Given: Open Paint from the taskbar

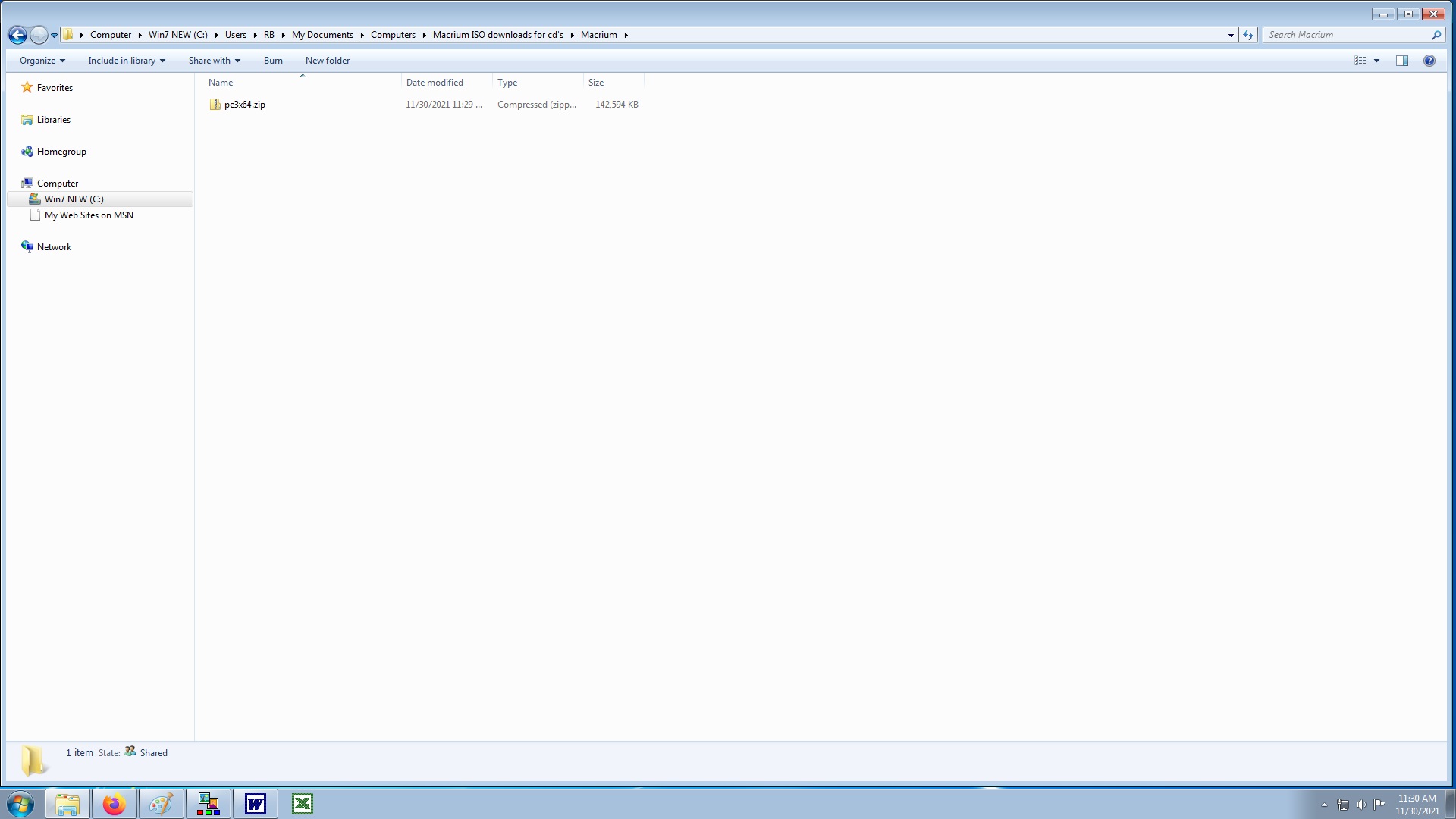Looking at the screenshot, I should [161, 804].
